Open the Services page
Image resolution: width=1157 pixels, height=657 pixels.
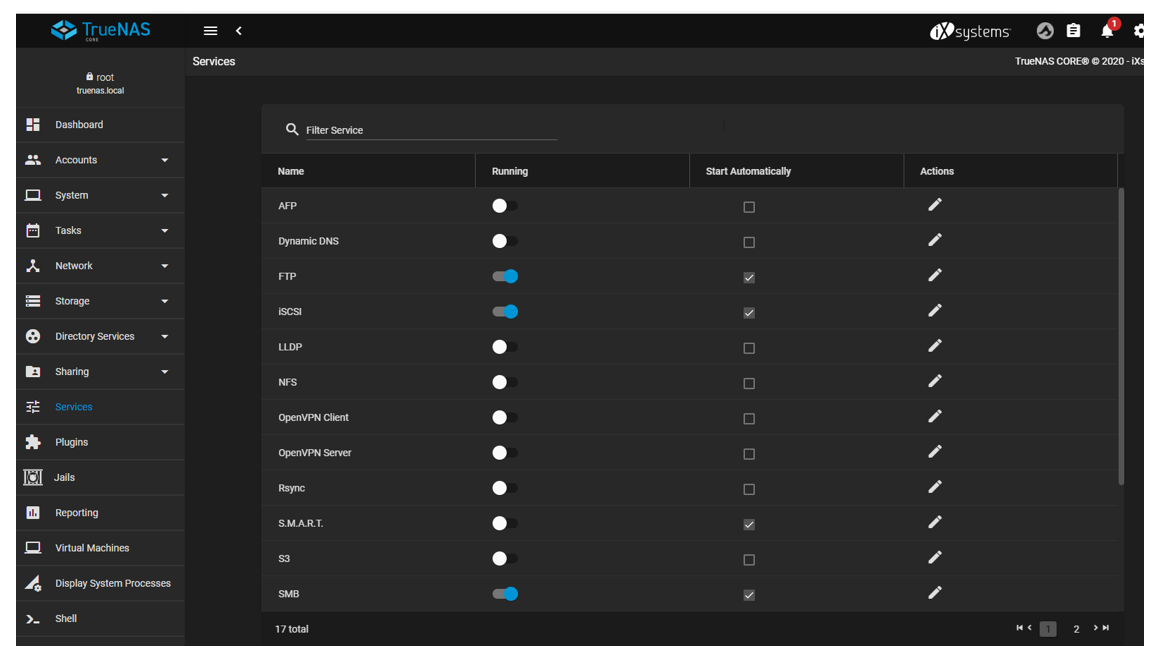pos(100,407)
